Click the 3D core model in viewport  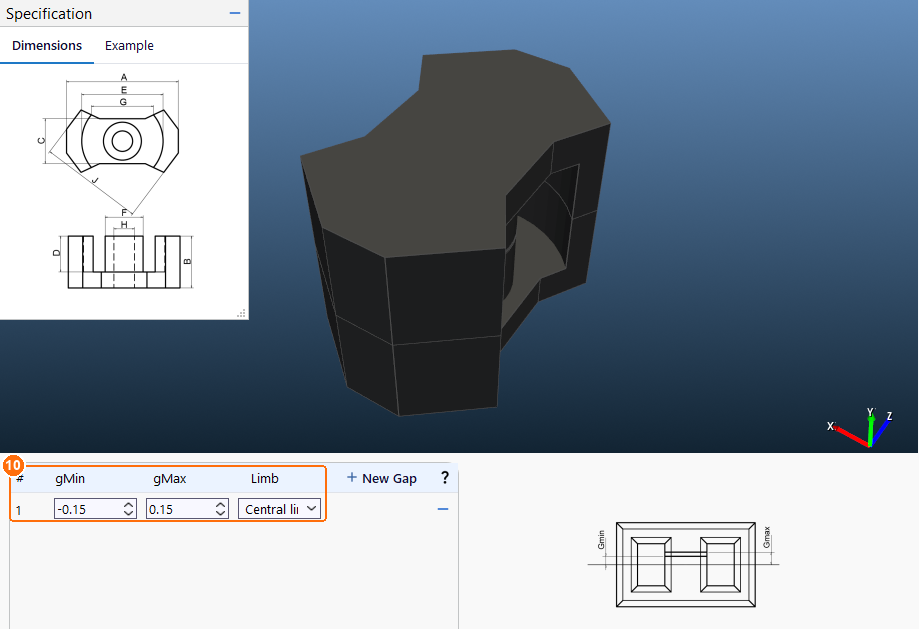[x=454, y=232]
